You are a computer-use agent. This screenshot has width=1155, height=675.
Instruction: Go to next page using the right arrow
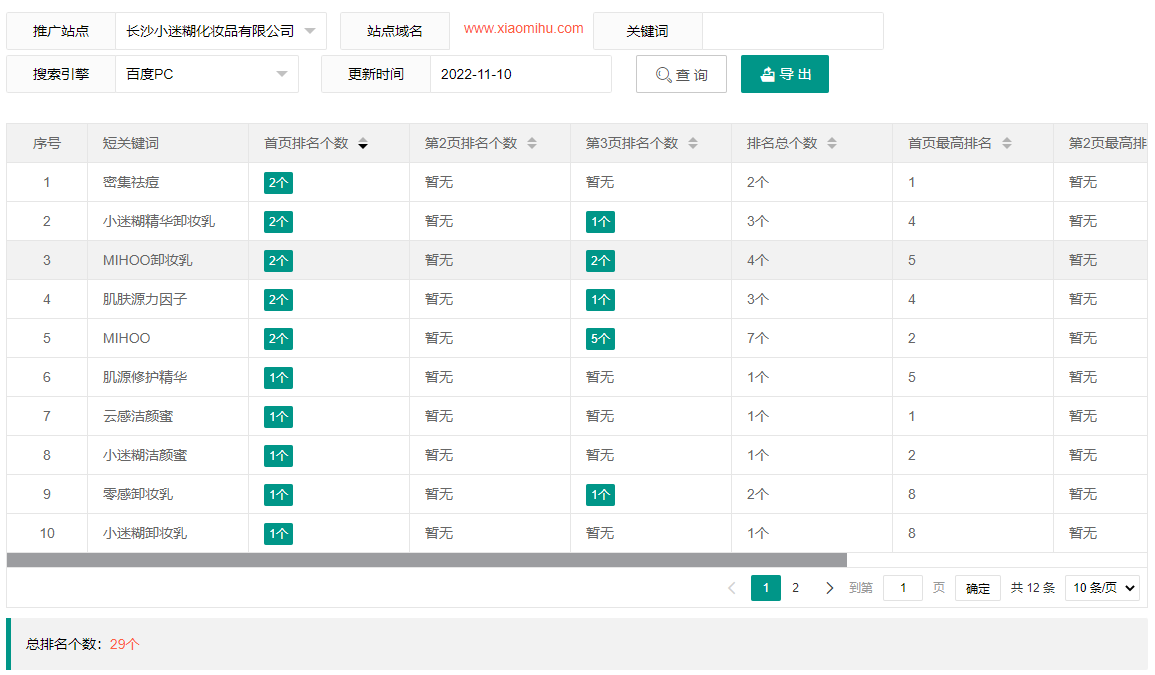pos(829,588)
